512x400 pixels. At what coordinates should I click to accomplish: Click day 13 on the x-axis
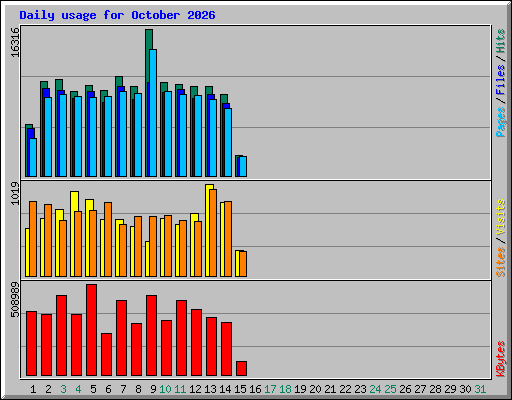click(x=210, y=389)
